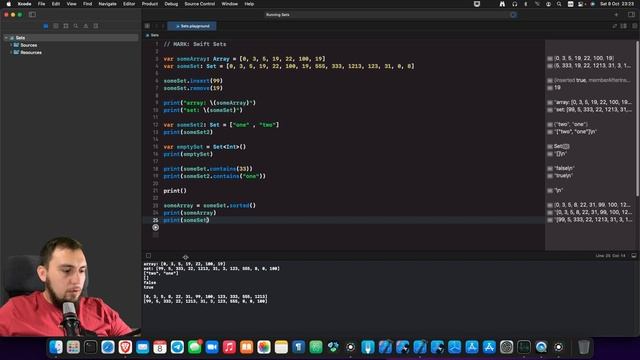
Task: Open the Product menu
Action: click(150, 4)
